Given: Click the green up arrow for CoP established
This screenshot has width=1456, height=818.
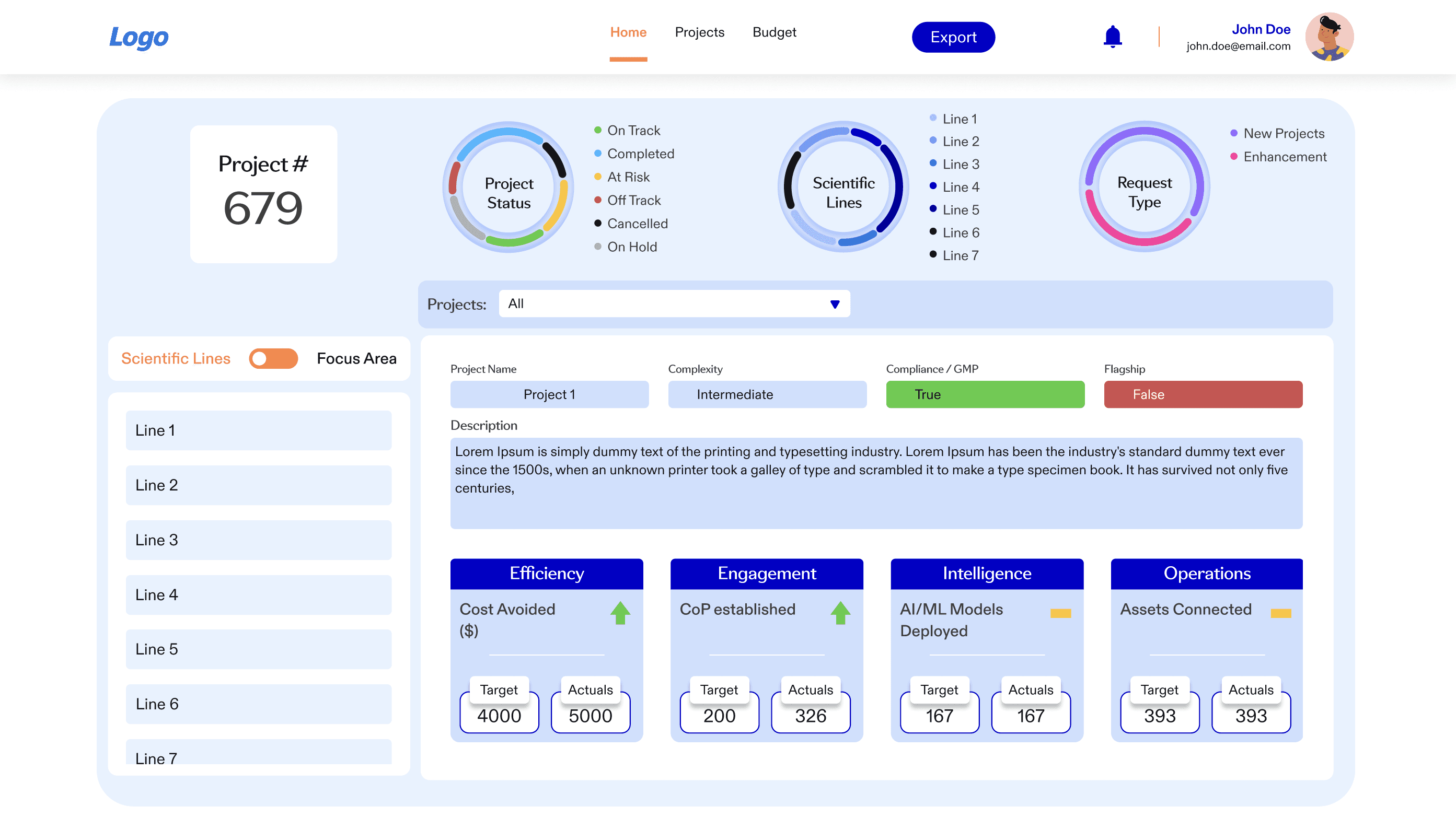Looking at the screenshot, I should click(x=840, y=612).
